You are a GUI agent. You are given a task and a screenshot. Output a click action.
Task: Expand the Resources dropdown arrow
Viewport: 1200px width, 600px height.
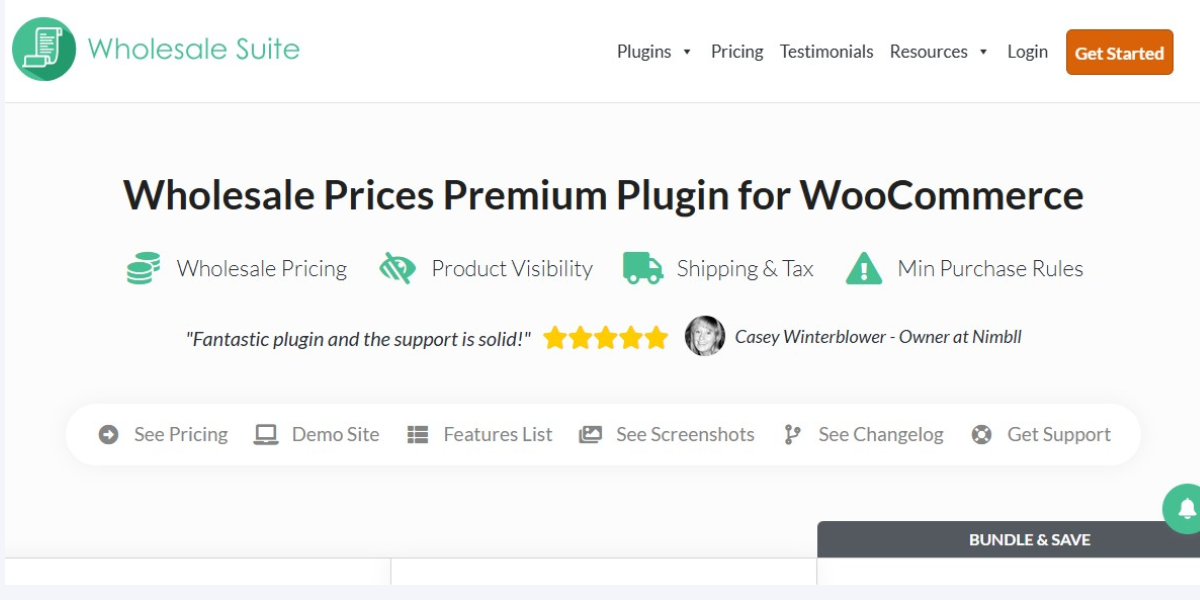tap(984, 52)
